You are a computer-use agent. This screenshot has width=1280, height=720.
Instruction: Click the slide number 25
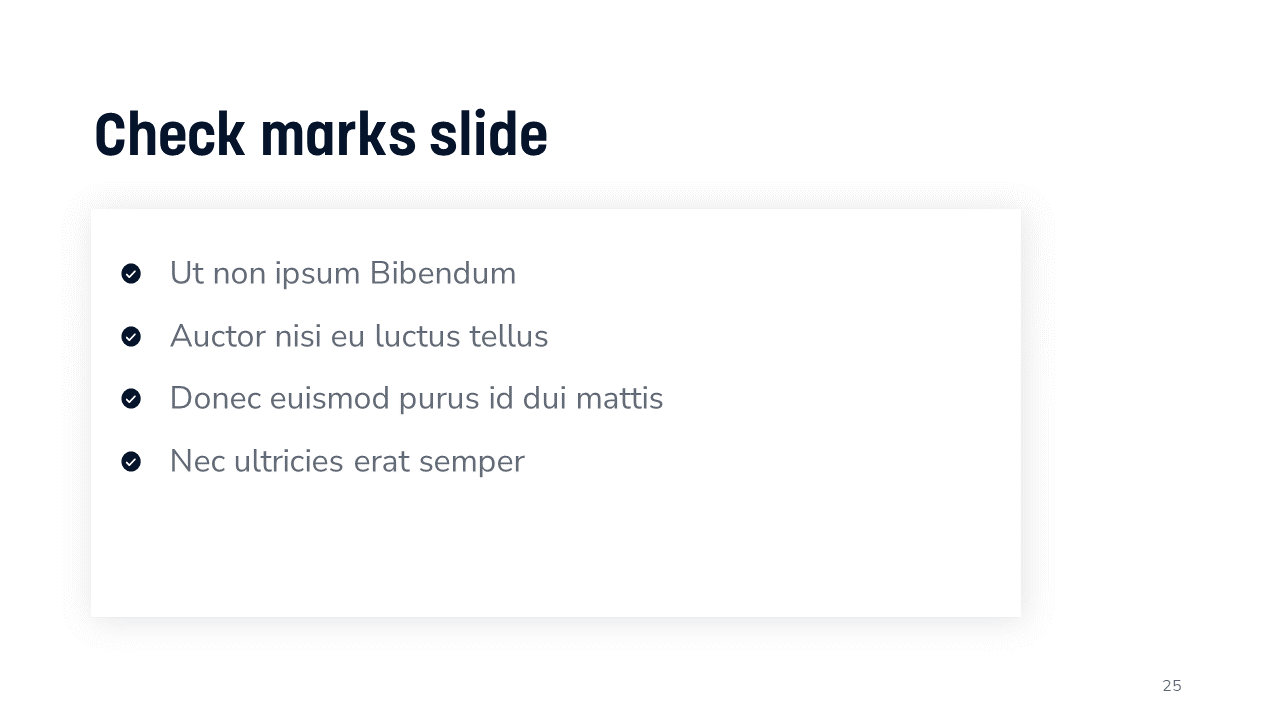click(x=1172, y=686)
